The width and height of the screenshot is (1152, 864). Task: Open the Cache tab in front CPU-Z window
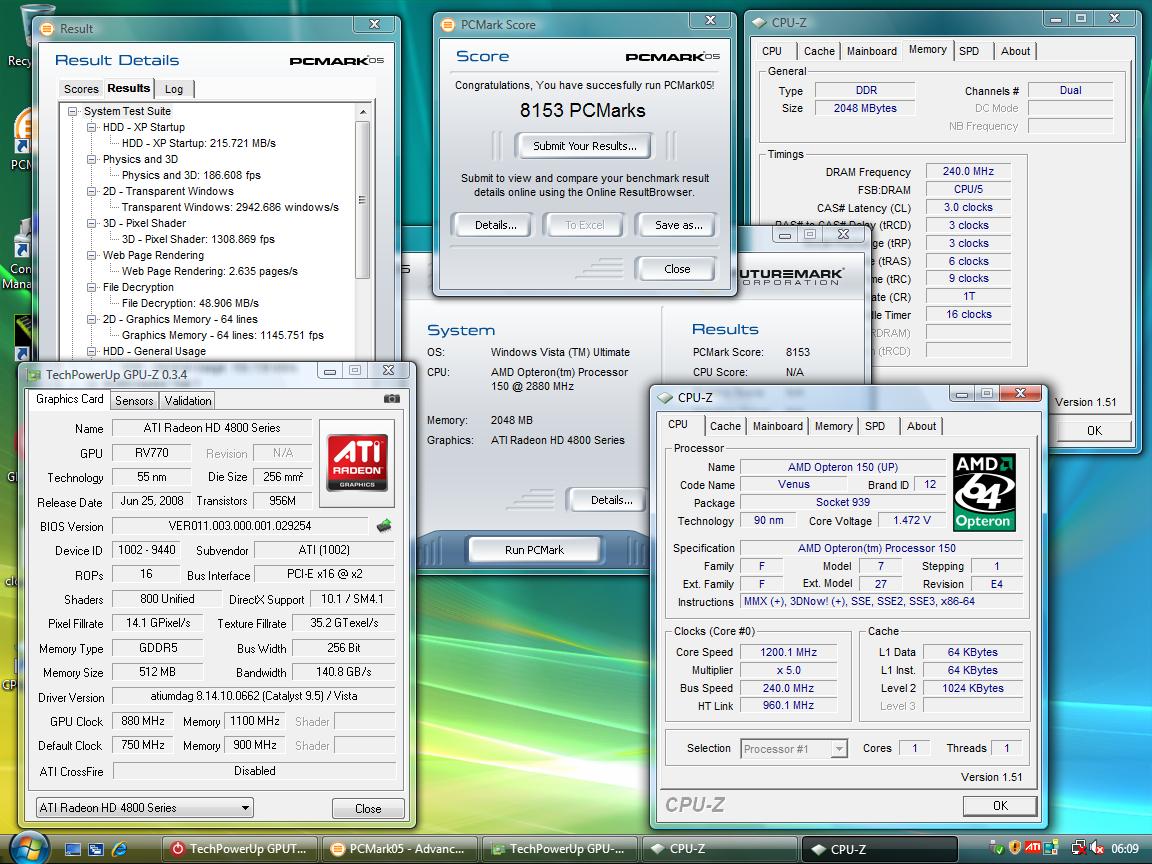pos(725,426)
